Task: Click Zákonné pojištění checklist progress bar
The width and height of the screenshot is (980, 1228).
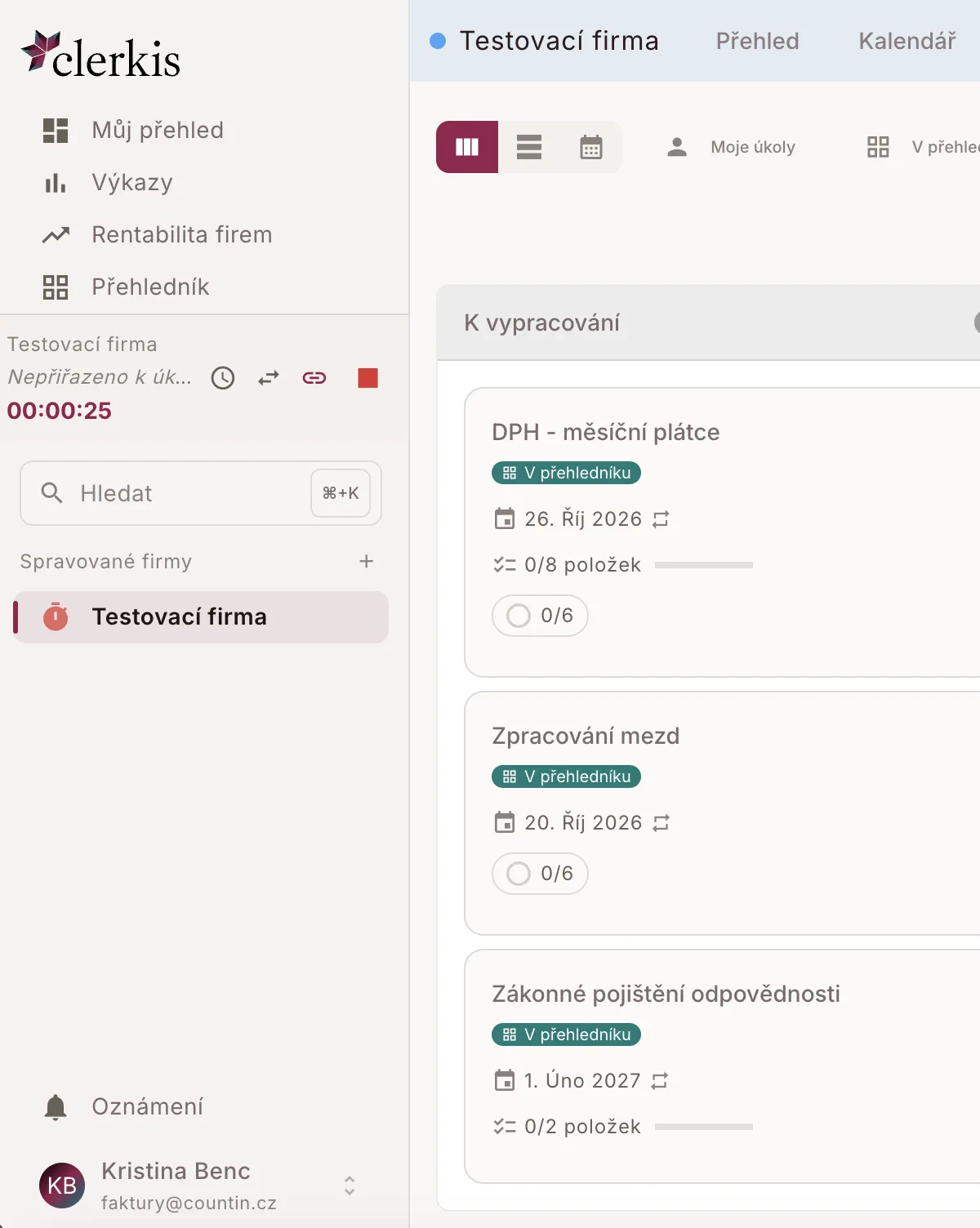Action: point(704,1127)
